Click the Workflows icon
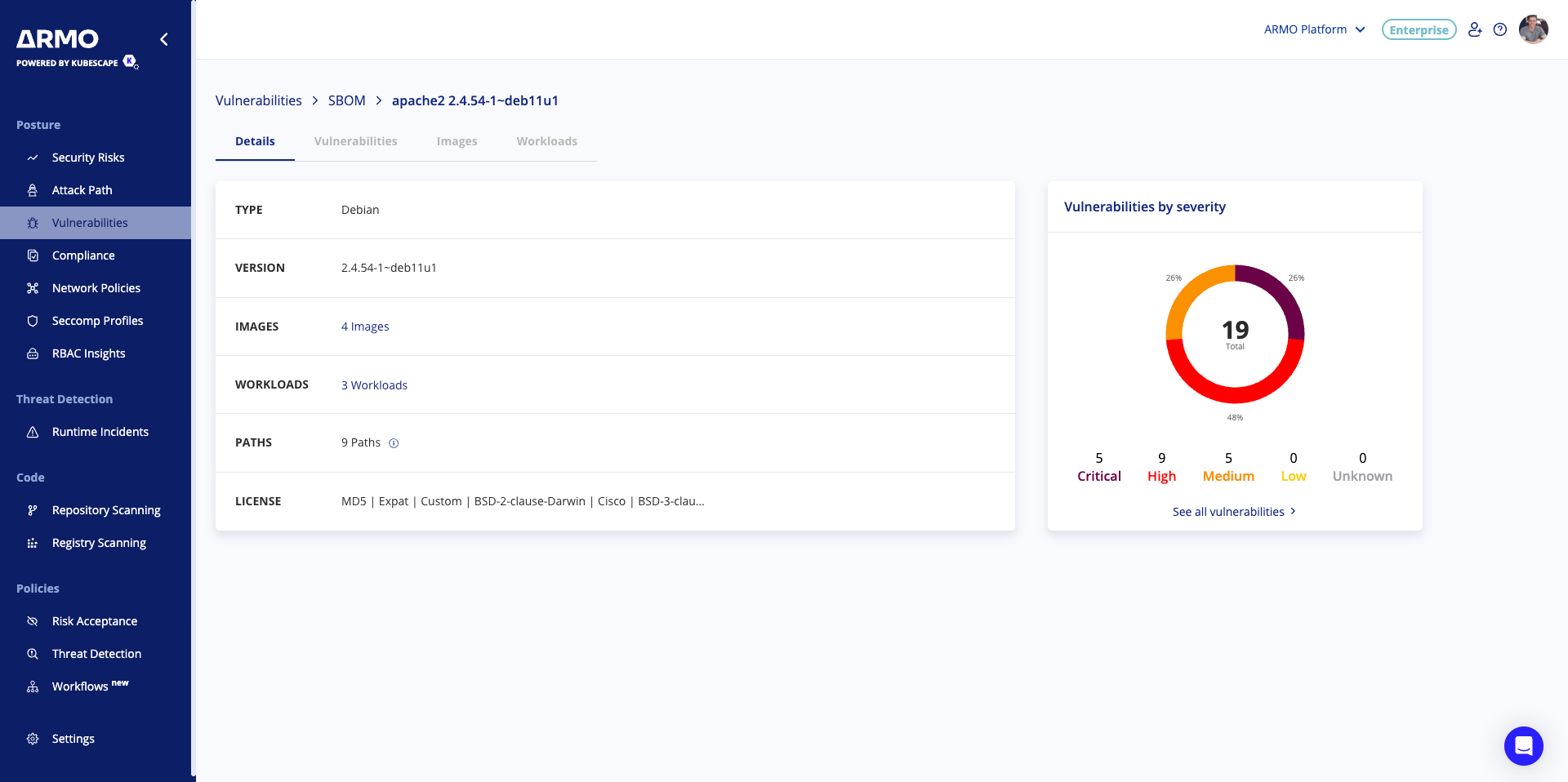The width and height of the screenshot is (1568, 782). pyautogui.click(x=33, y=686)
